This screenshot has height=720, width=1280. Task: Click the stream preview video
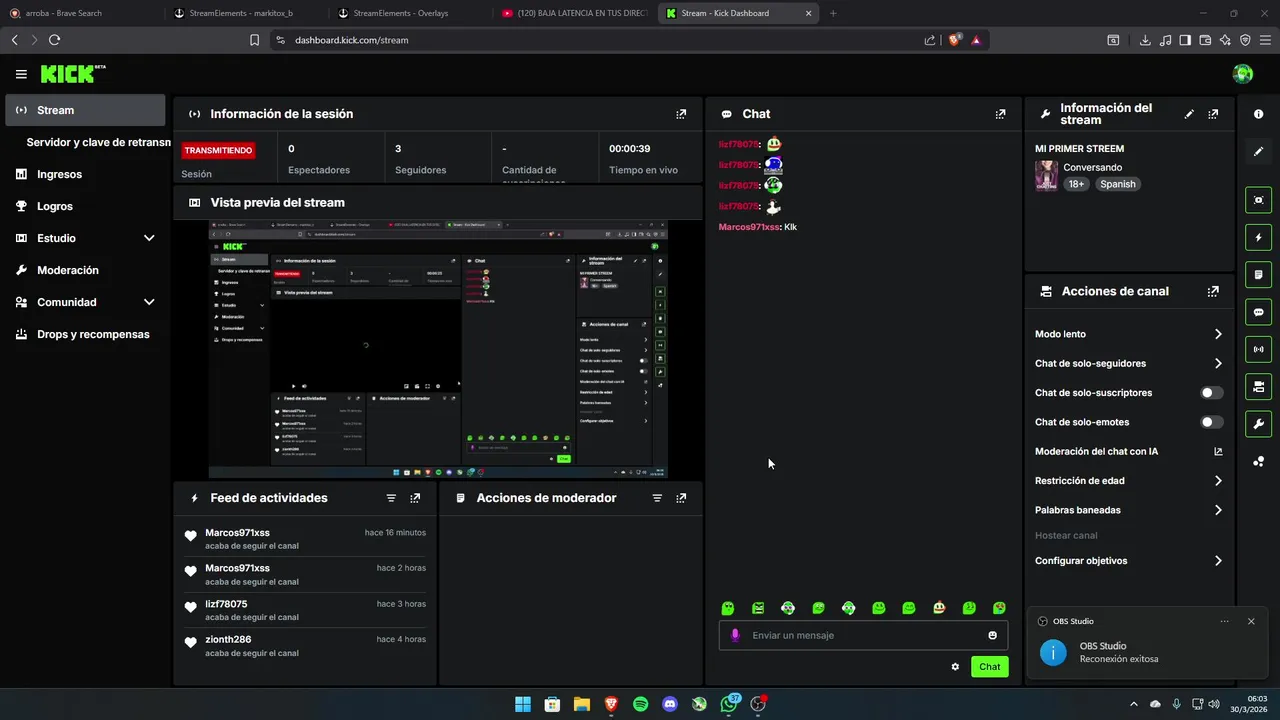(x=438, y=349)
